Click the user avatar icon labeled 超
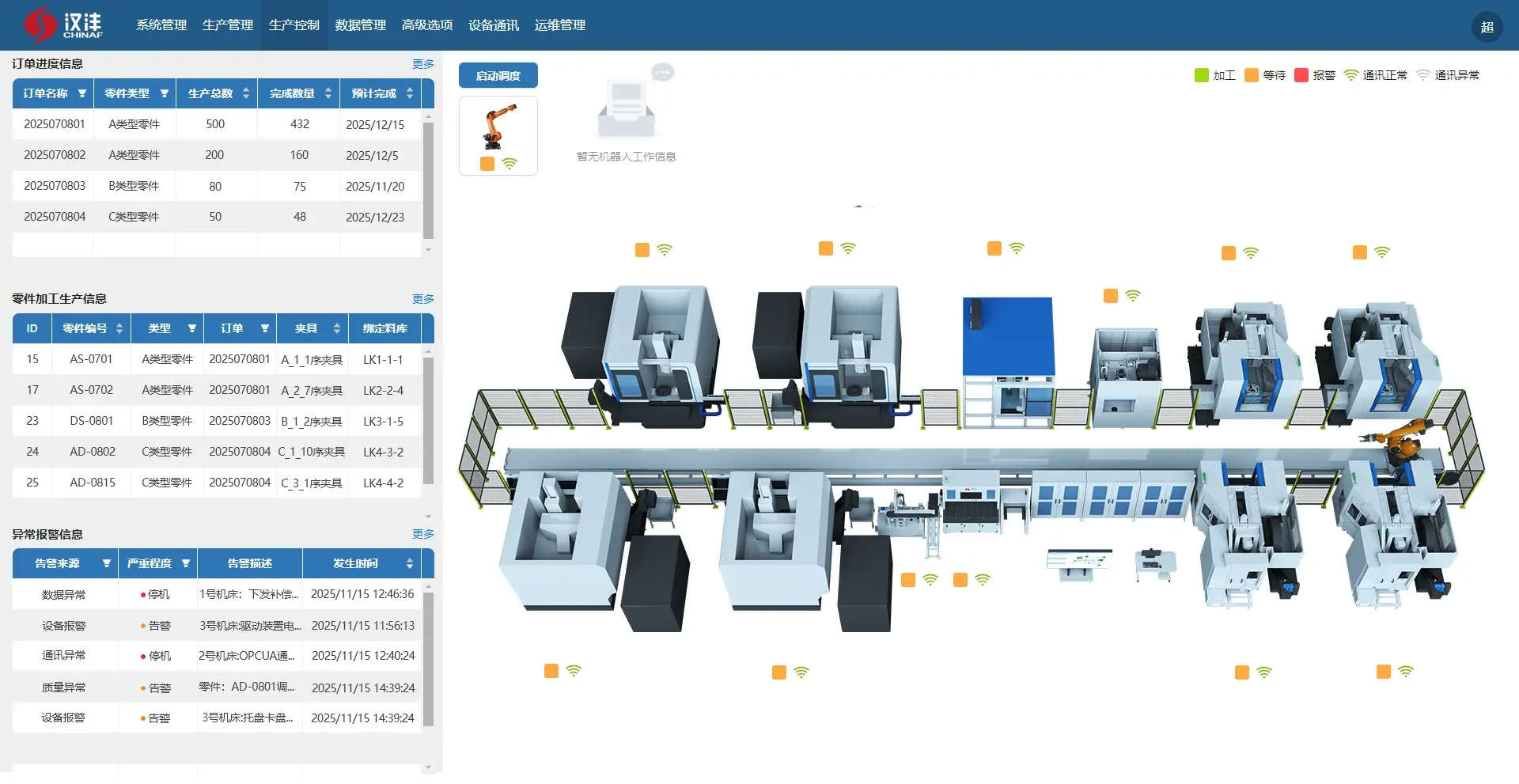The width and height of the screenshot is (1519, 784). [1487, 27]
